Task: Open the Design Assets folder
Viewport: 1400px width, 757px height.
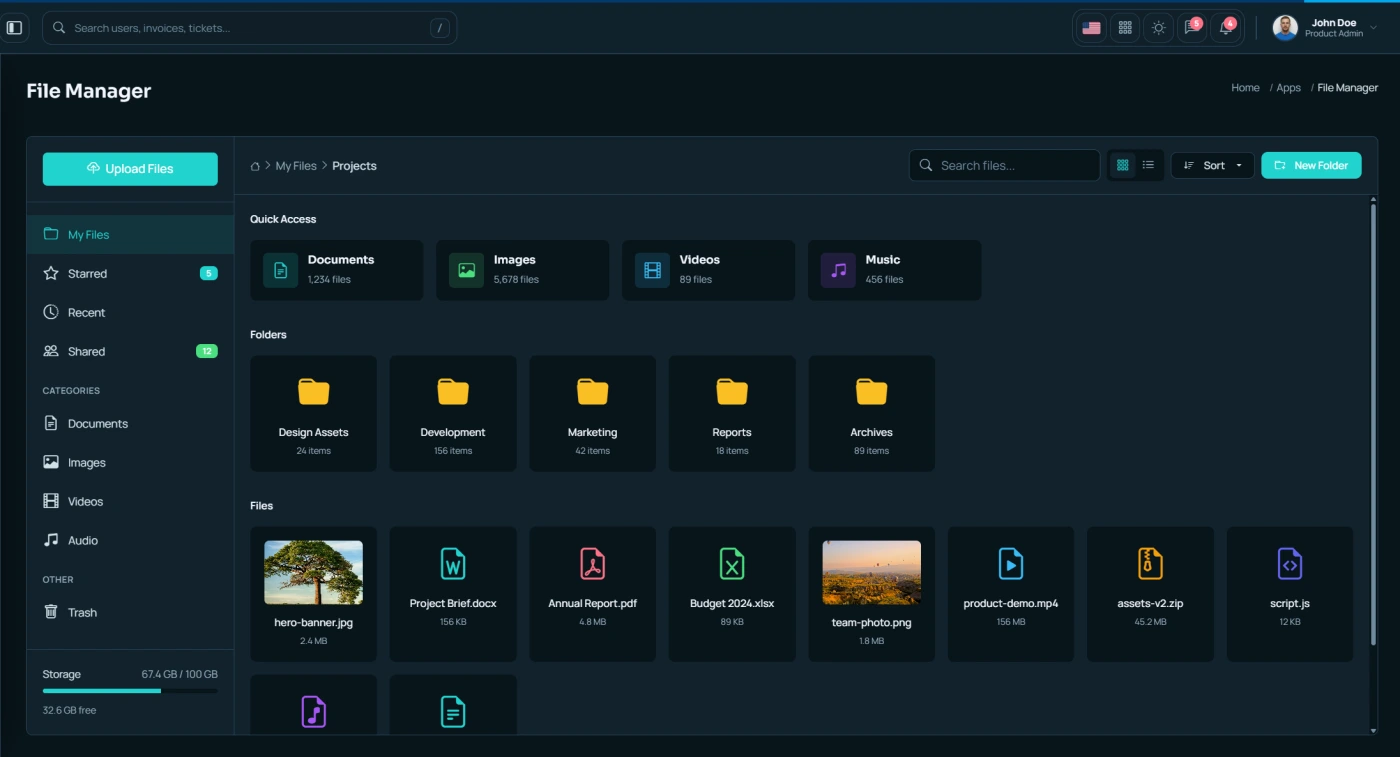Action: click(x=313, y=413)
